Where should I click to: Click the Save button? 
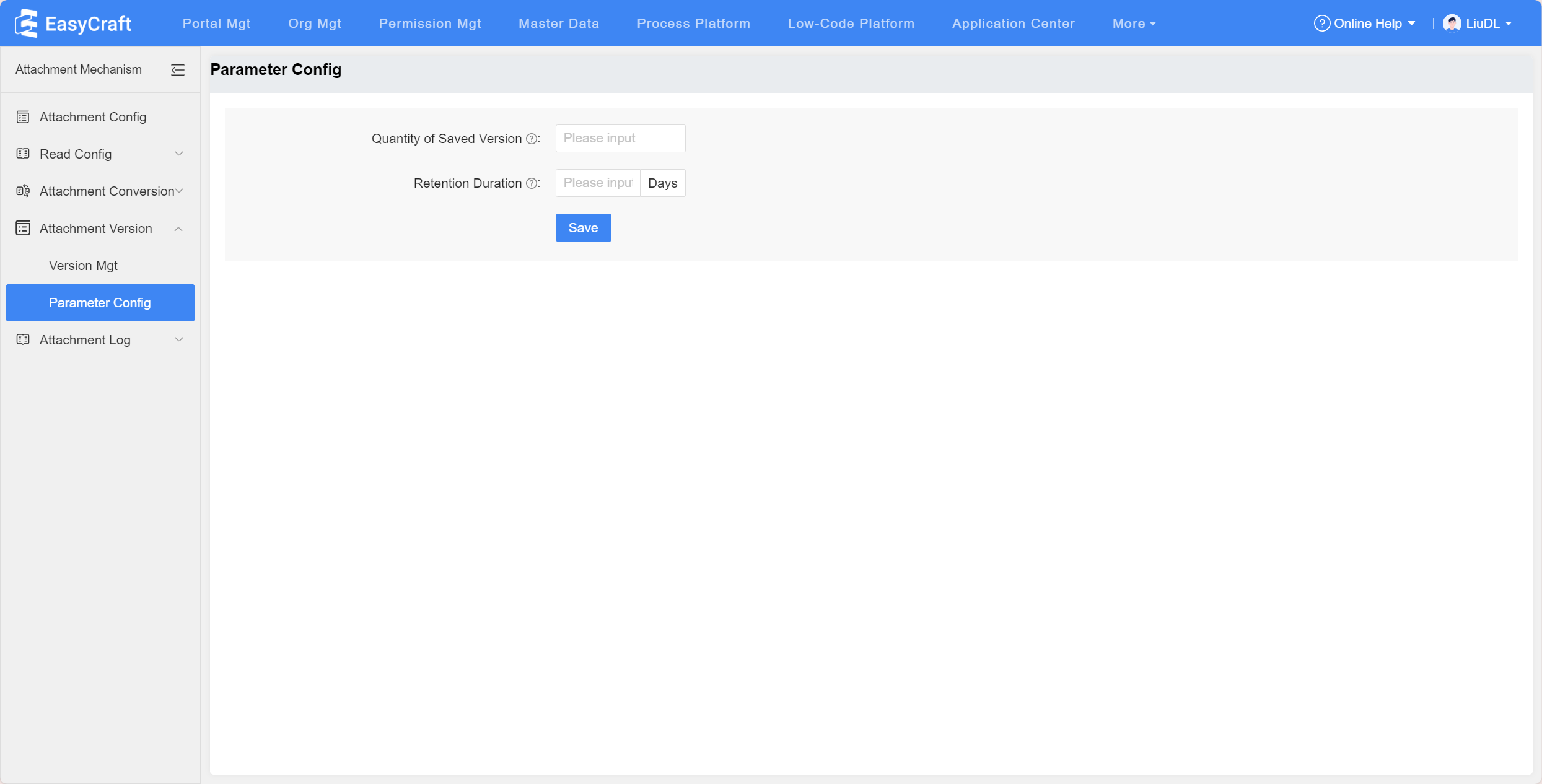[583, 228]
